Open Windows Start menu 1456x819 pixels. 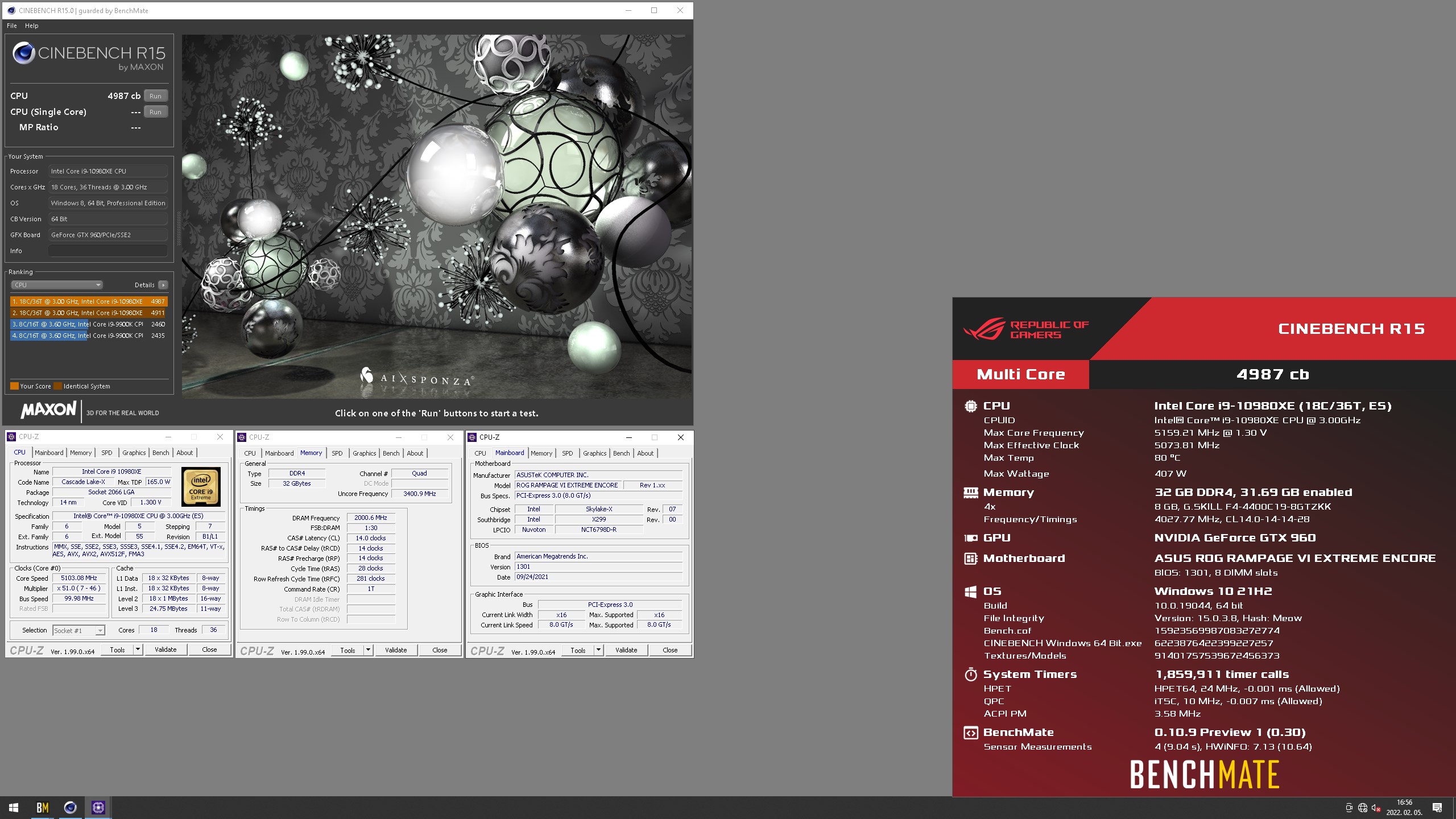[x=14, y=808]
